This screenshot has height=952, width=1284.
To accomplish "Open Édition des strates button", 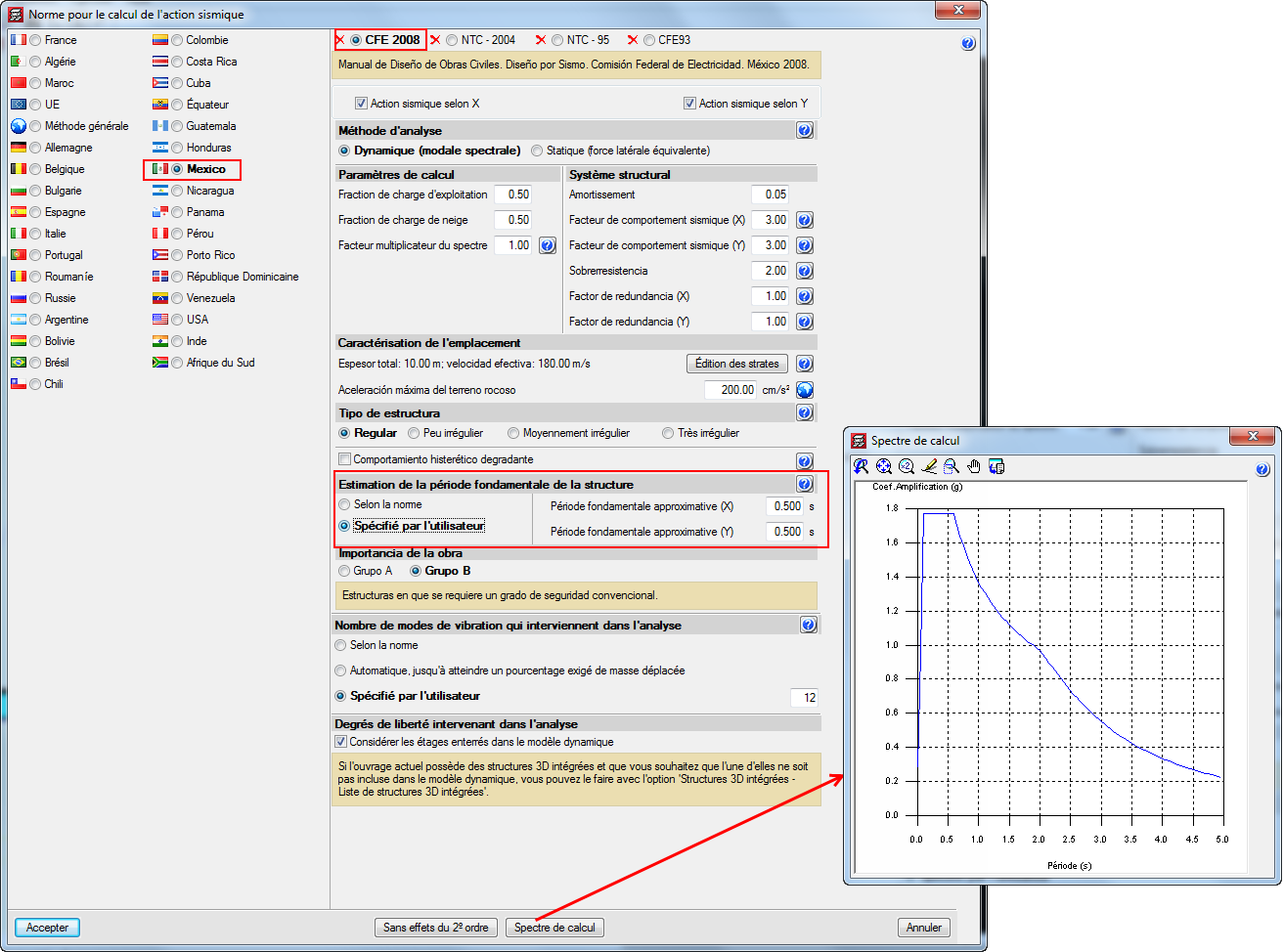I will tap(737, 364).
